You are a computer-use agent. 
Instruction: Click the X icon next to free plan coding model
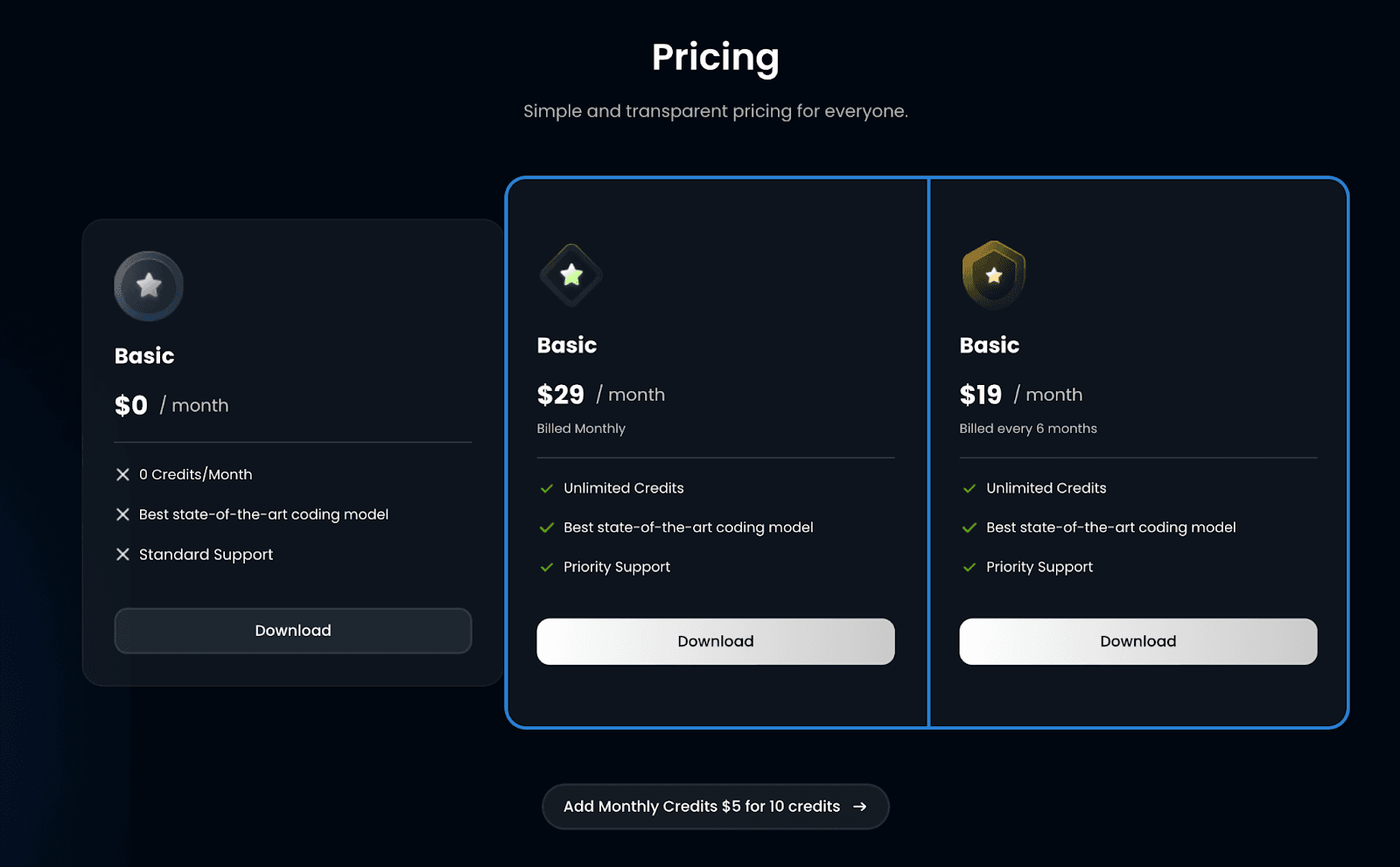[122, 514]
